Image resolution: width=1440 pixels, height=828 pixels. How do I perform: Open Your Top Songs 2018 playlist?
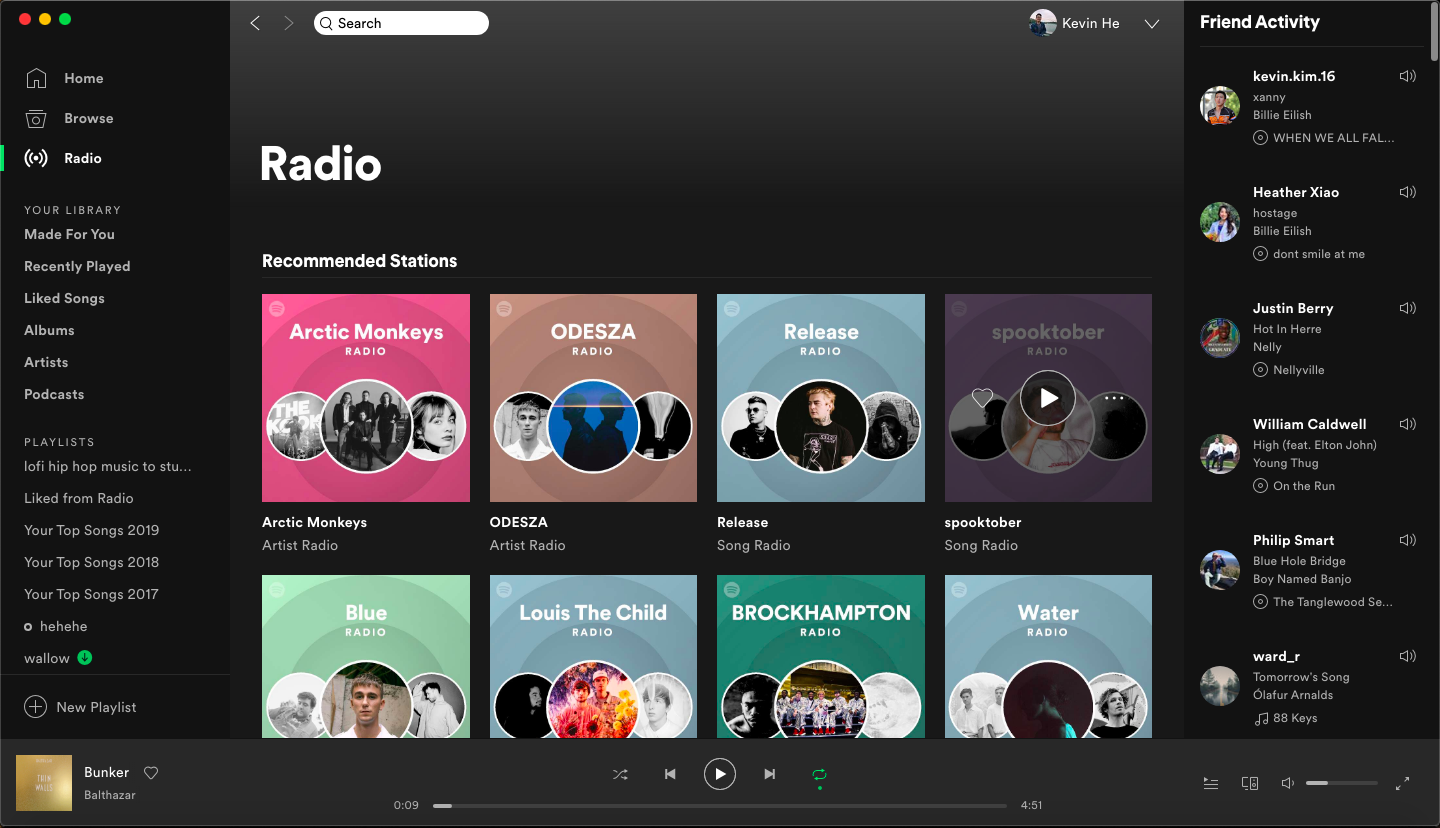tap(92, 562)
